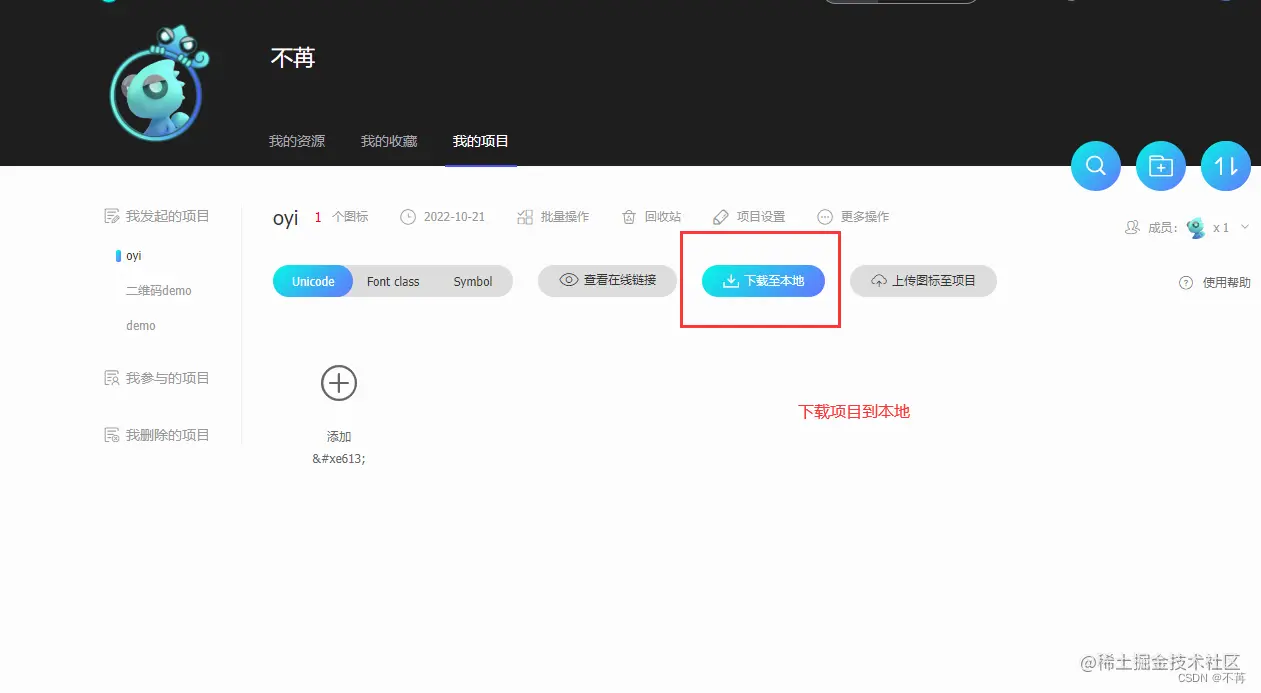The width and height of the screenshot is (1261, 693).
Task: Click 查看在线链接 to view online link
Action: coord(607,281)
